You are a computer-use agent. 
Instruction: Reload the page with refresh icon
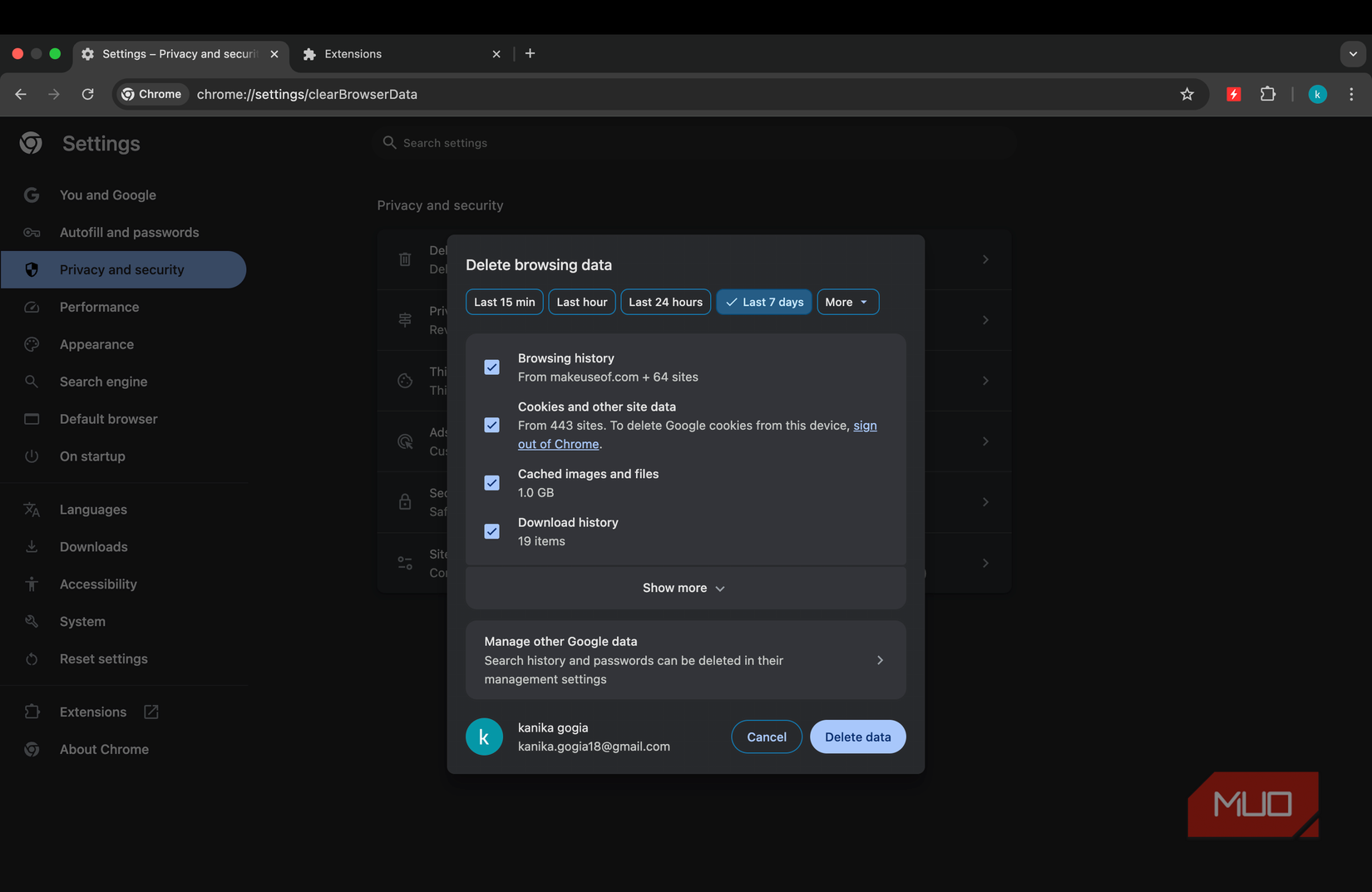pyautogui.click(x=87, y=94)
